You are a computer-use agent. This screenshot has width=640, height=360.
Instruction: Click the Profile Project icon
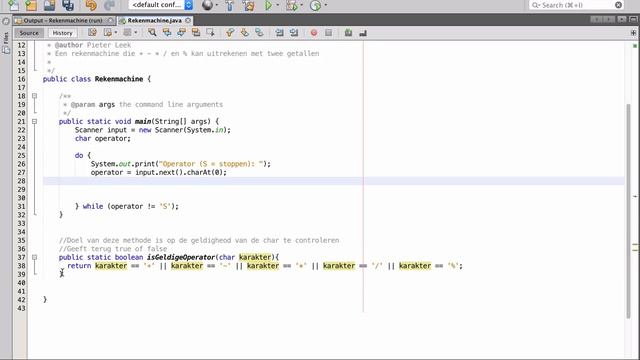[315, 5]
